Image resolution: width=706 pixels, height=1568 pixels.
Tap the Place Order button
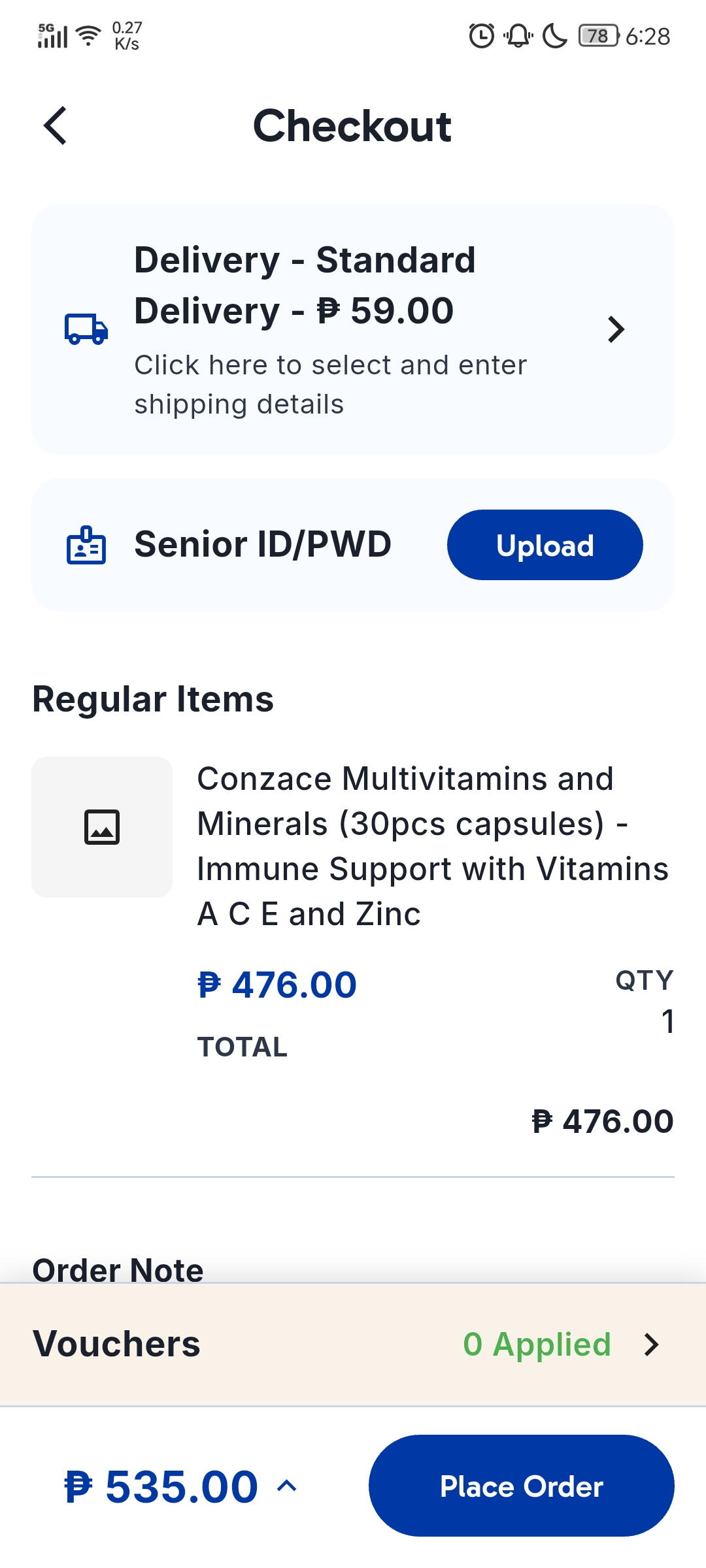[522, 1486]
